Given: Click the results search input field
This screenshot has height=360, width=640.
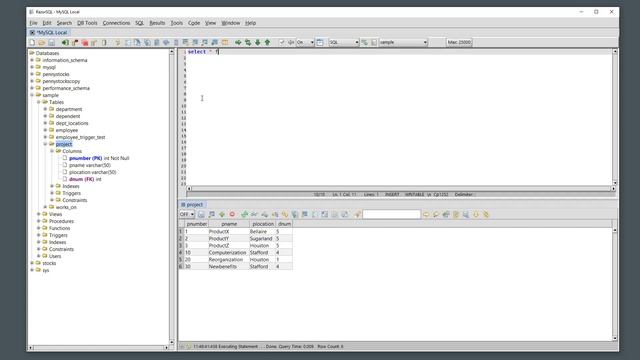Looking at the screenshot, I should (391, 215).
